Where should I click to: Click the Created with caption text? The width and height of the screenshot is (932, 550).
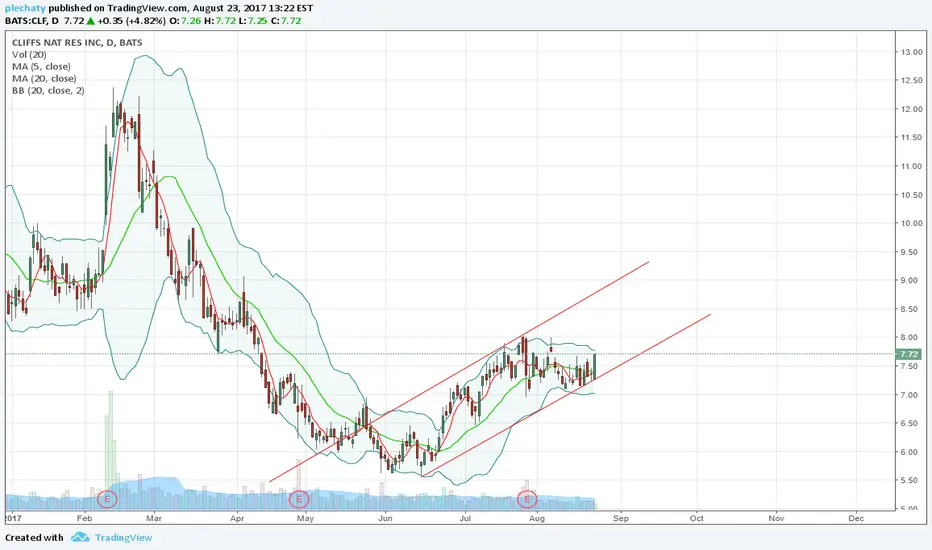tap(34, 538)
